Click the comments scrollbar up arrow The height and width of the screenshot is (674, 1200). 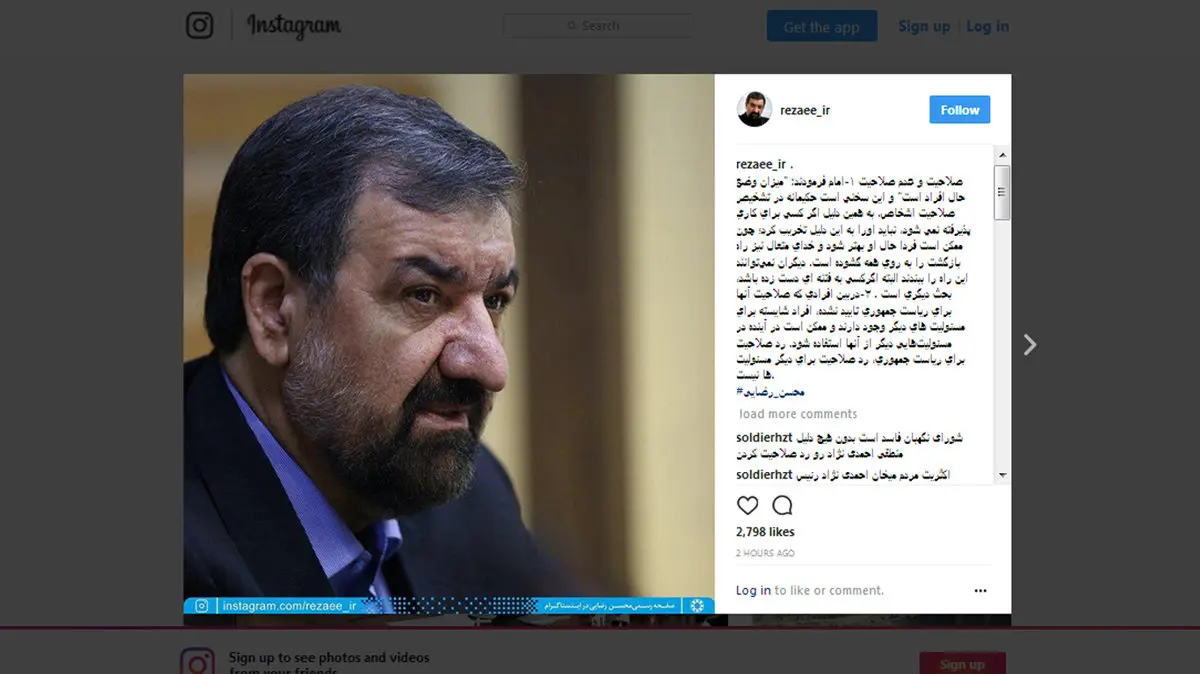(x=1002, y=155)
